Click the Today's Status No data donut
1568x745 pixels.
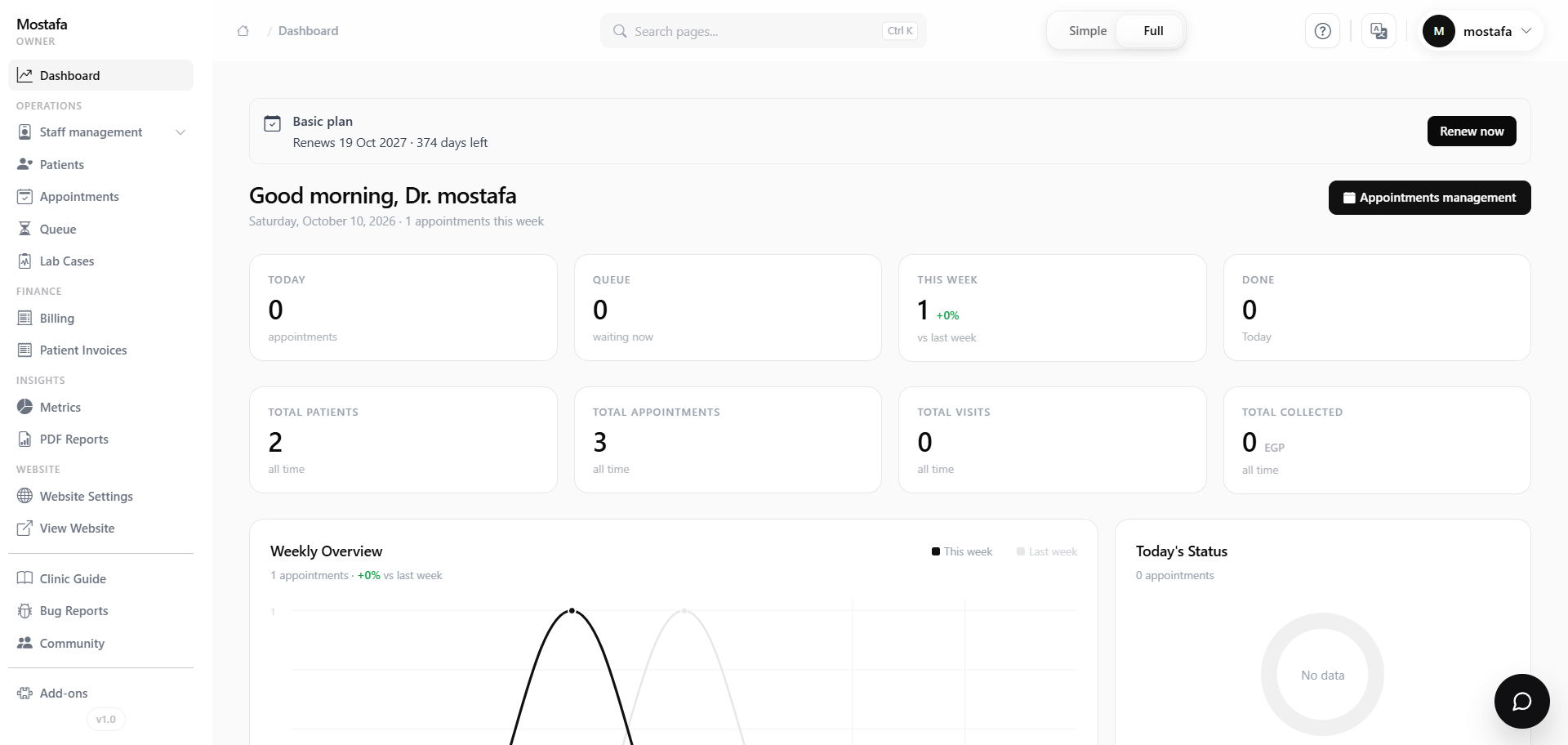1322,675
